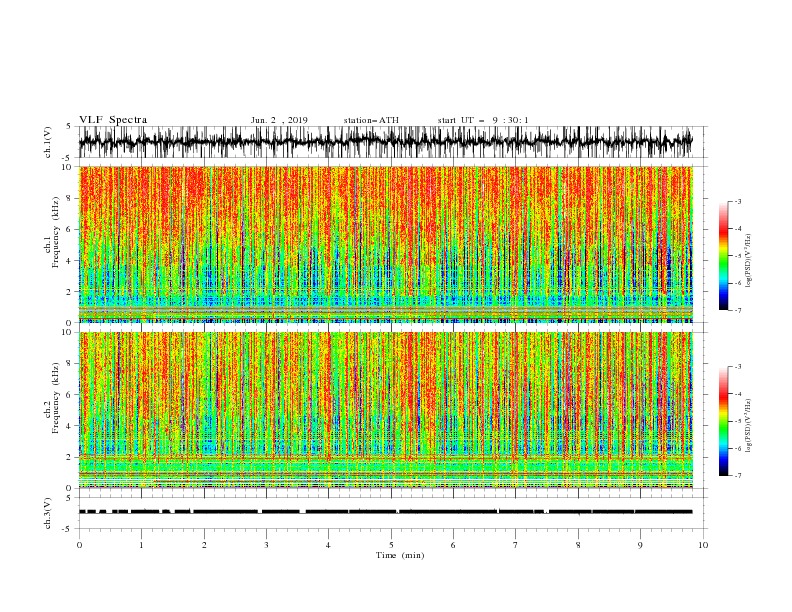Click the "Time (min)" axis label
Image resolution: width=792 pixels, height=612 pixels.
(400, 555)
